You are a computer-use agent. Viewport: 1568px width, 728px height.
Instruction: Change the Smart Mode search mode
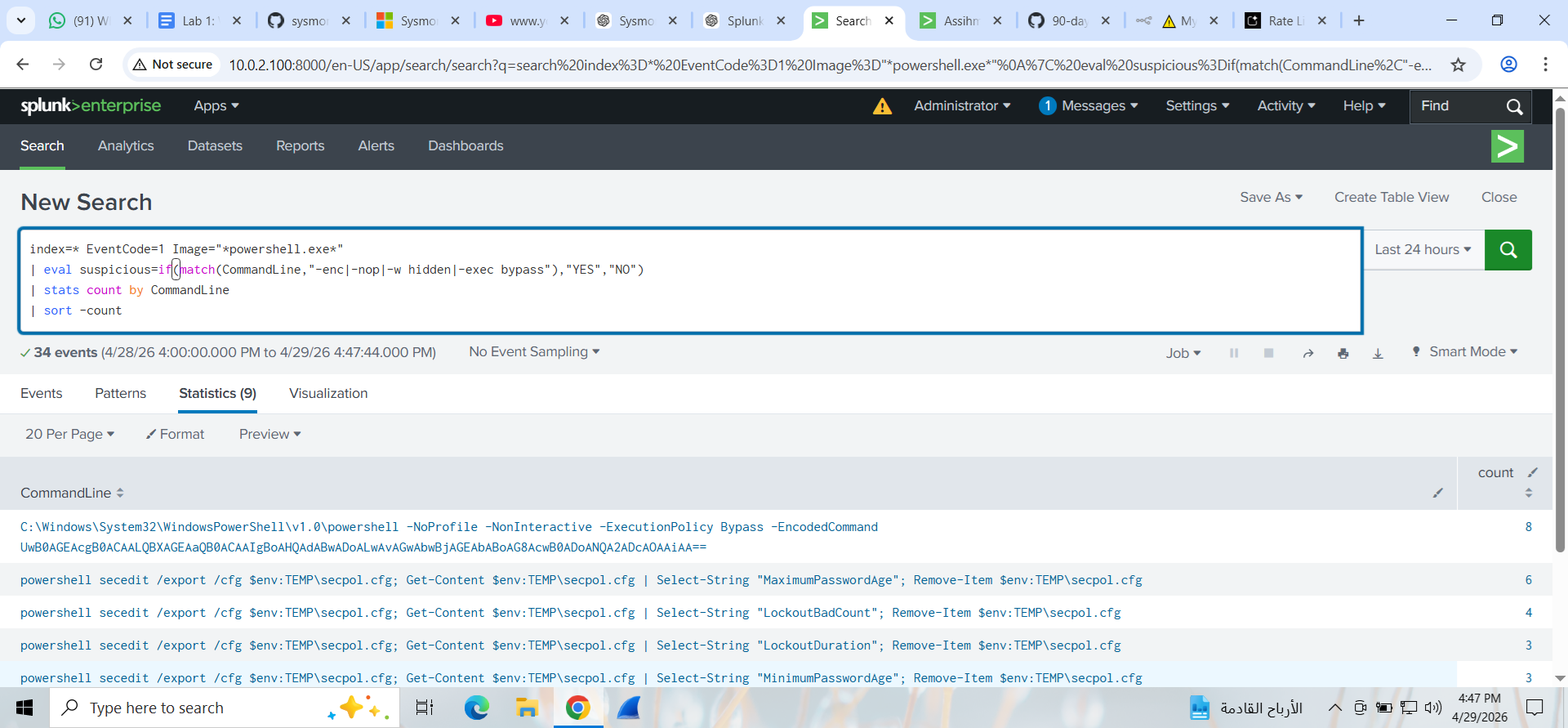click(1465, 351)
